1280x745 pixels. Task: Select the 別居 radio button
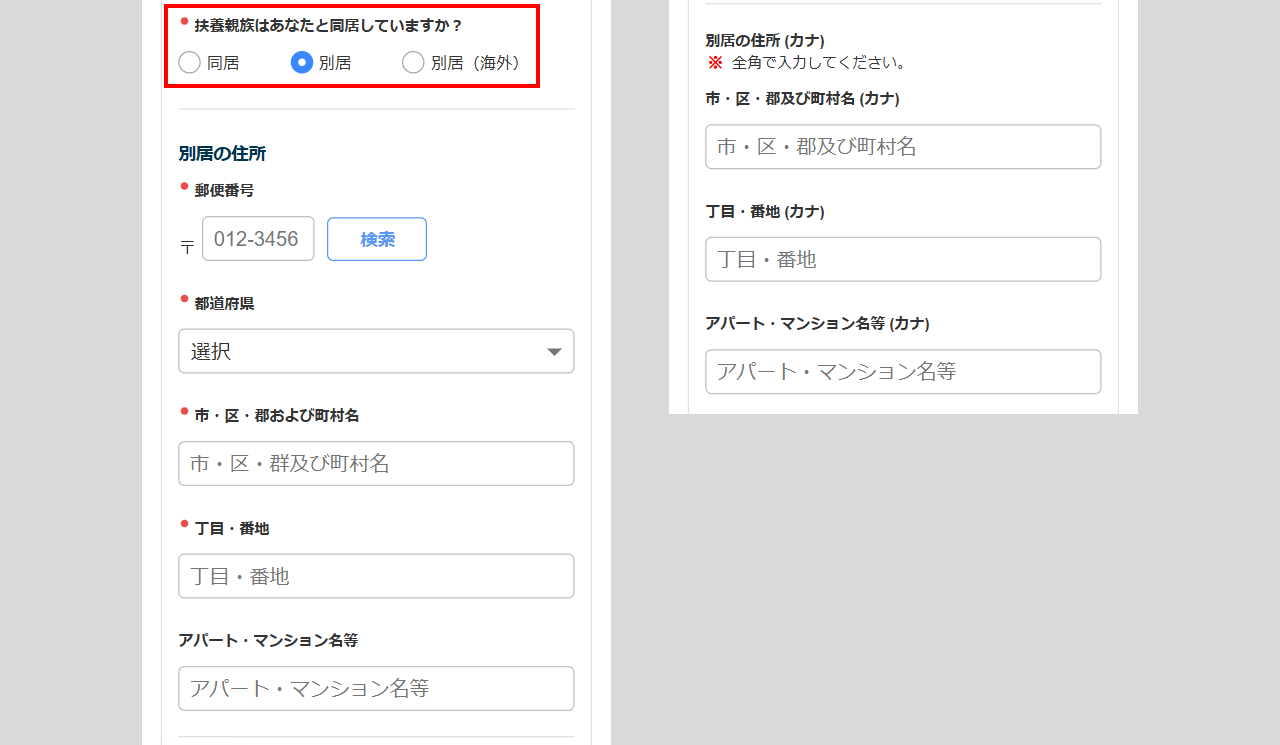click(302, 63)
